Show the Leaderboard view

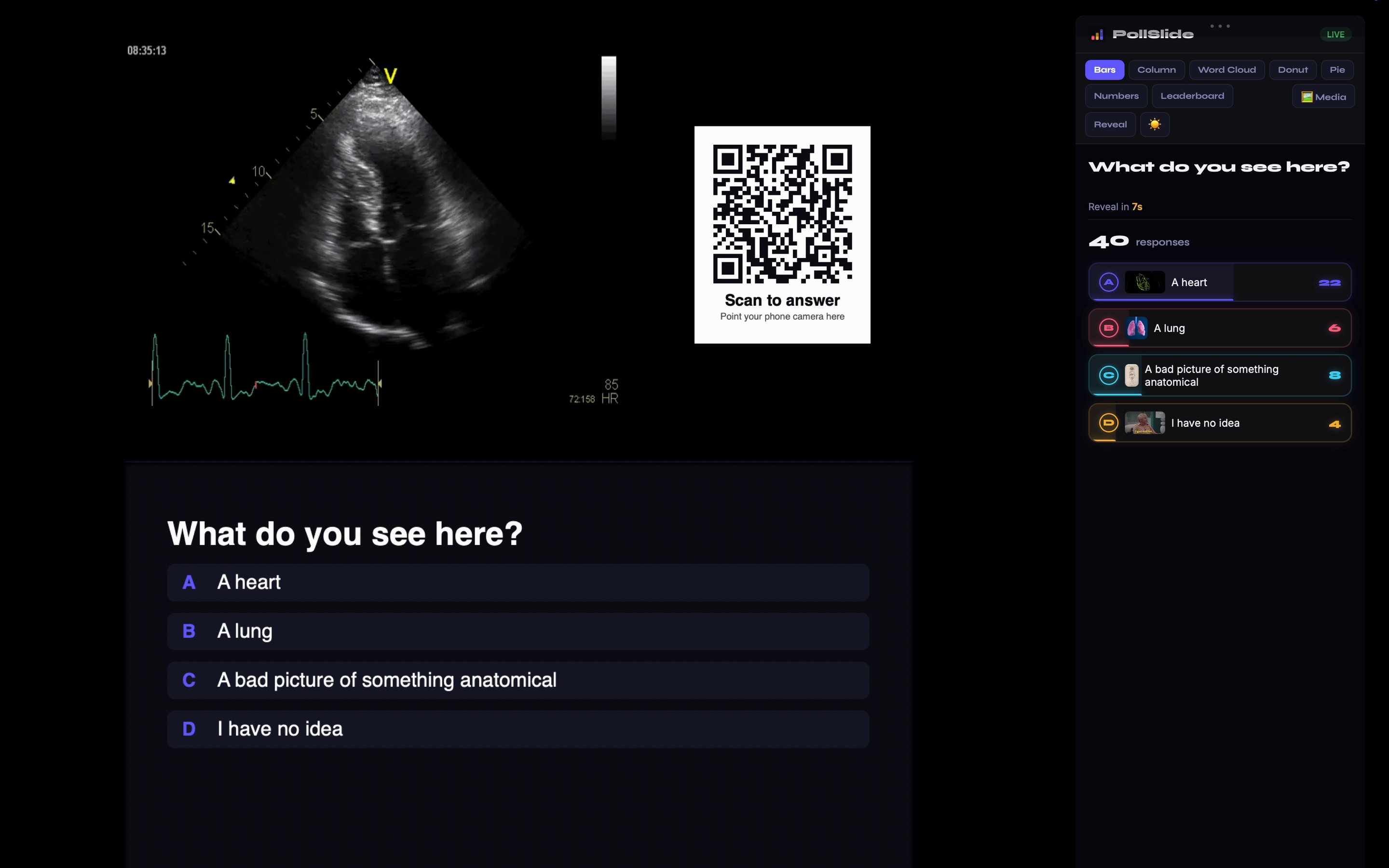point(1192,96)
